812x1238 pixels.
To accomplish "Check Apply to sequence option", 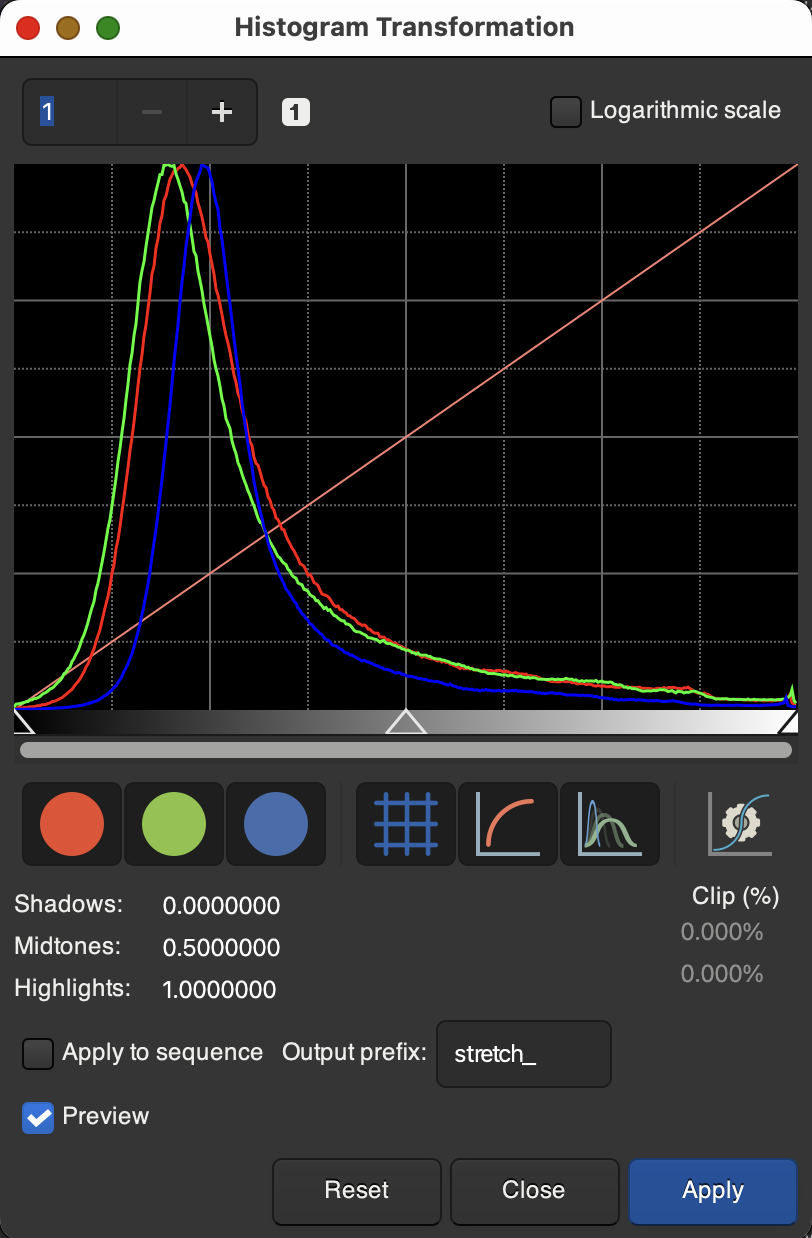I will pyautogui.click(x=38, y=1053).
